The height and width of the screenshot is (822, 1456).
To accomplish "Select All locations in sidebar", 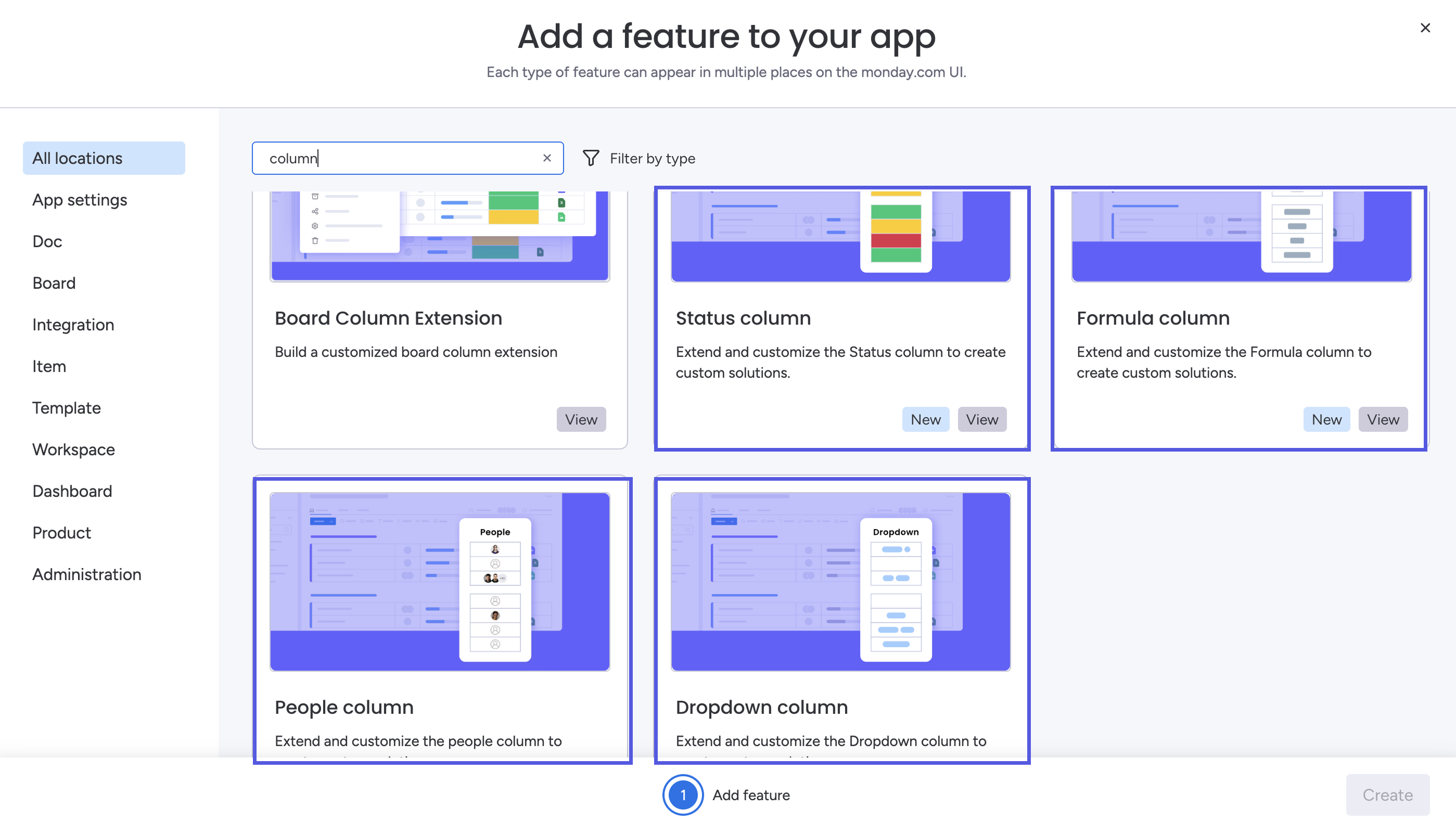I will click(x=104, y=158).
